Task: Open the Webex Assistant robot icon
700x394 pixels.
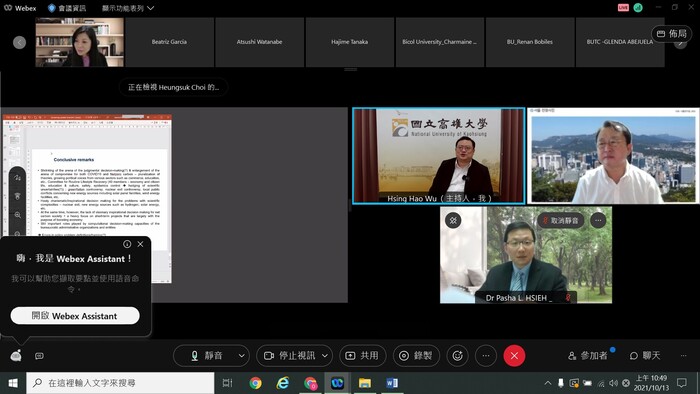Action: coord(16,355)
